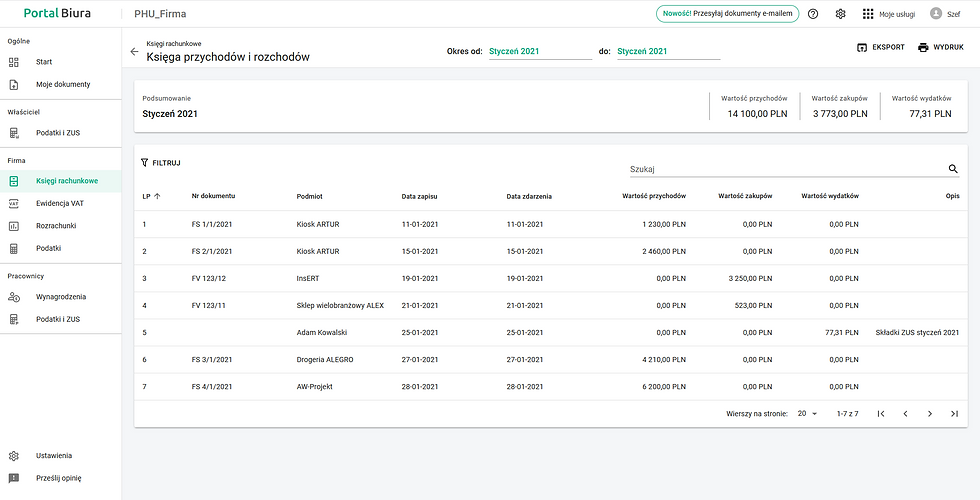Viewport: 980px width, 500px height.
Task: Select the InsERT entry row
Action: click(x=551, y=278)
